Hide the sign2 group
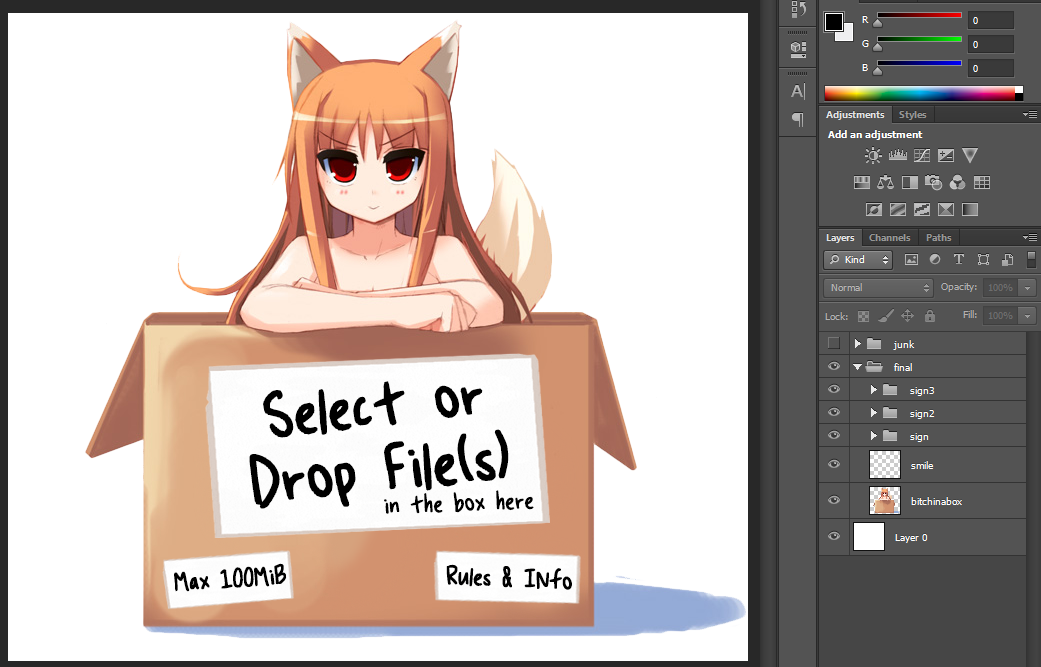 coord(834,412)
